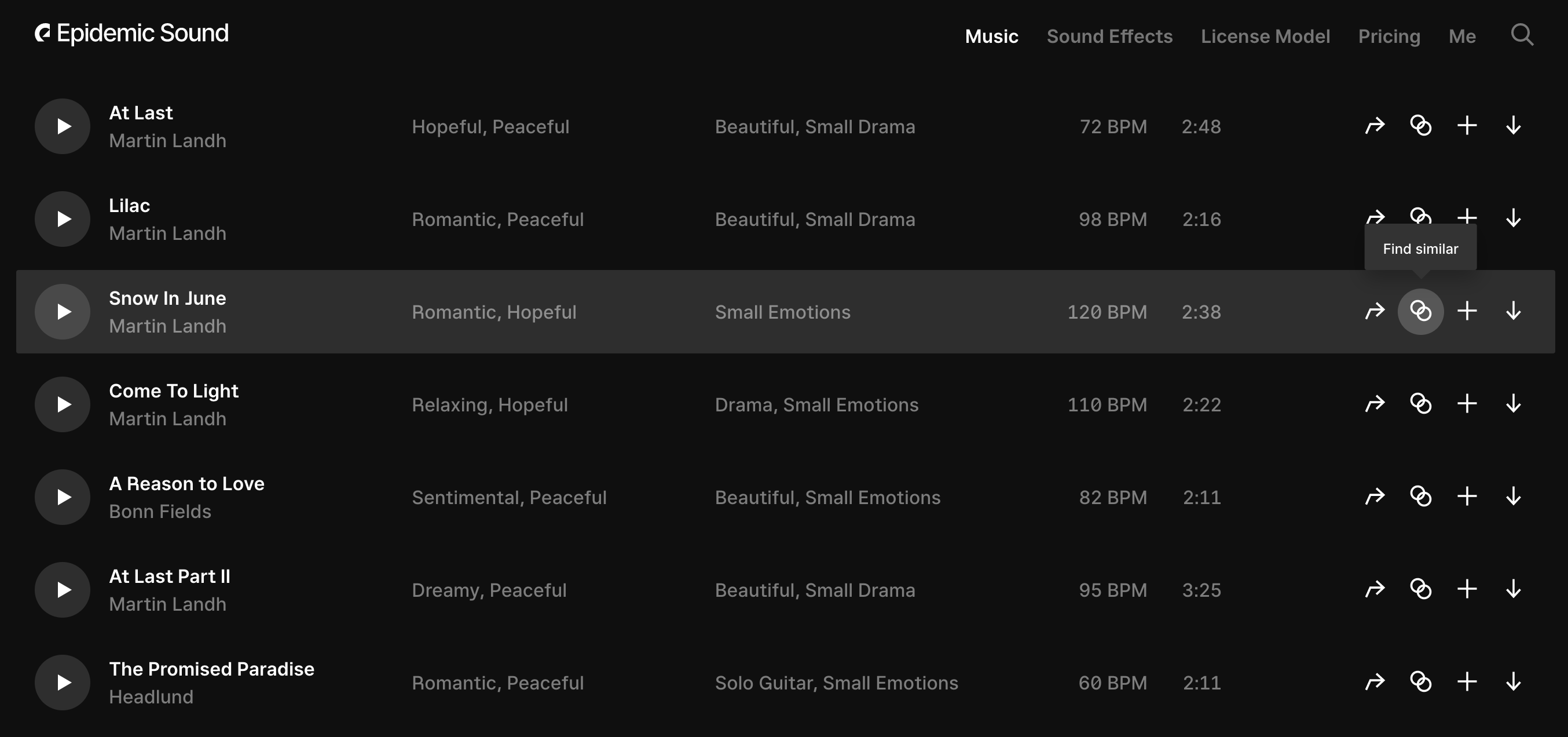The height and width of the screenshot is (737, 1568).
Task: Find similar tracks to Snow In June
Action: click(1421, 311)
